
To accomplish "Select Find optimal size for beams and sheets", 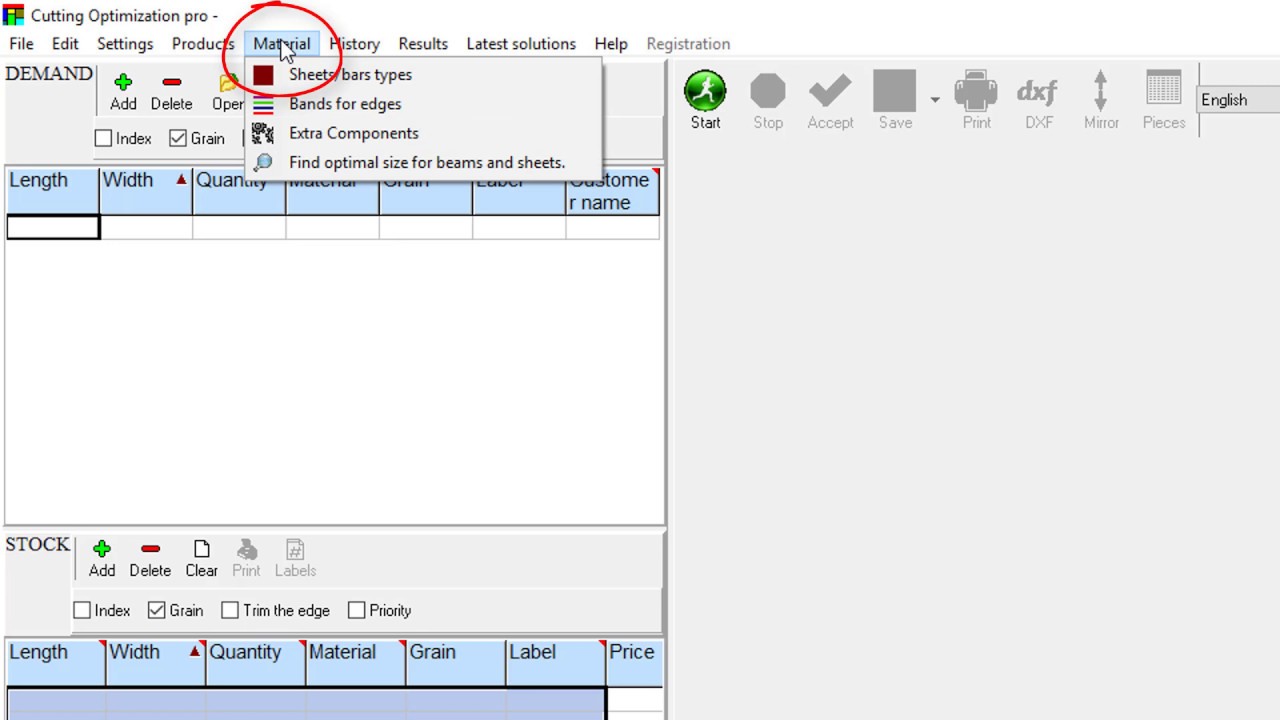I will (x=423, y=162).
